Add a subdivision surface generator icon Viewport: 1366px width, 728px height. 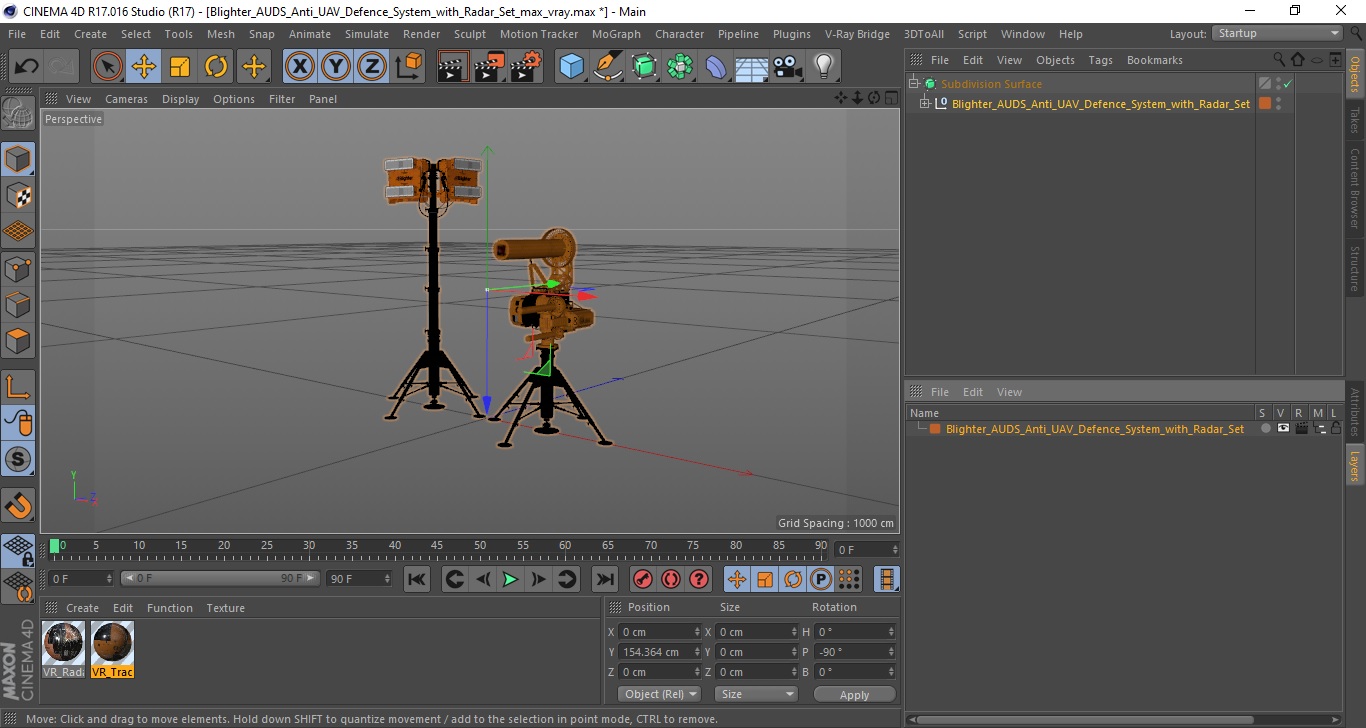click(x=644, y=67)
